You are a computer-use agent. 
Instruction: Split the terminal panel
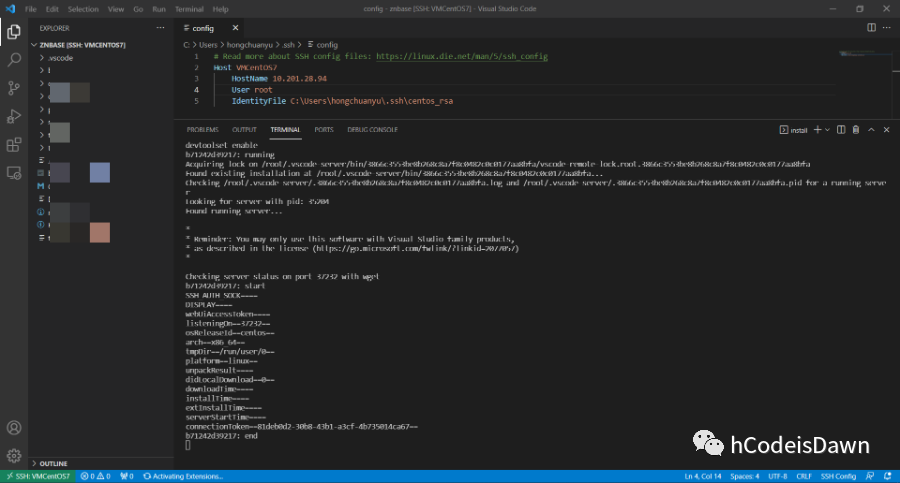[x=841, y=130]
